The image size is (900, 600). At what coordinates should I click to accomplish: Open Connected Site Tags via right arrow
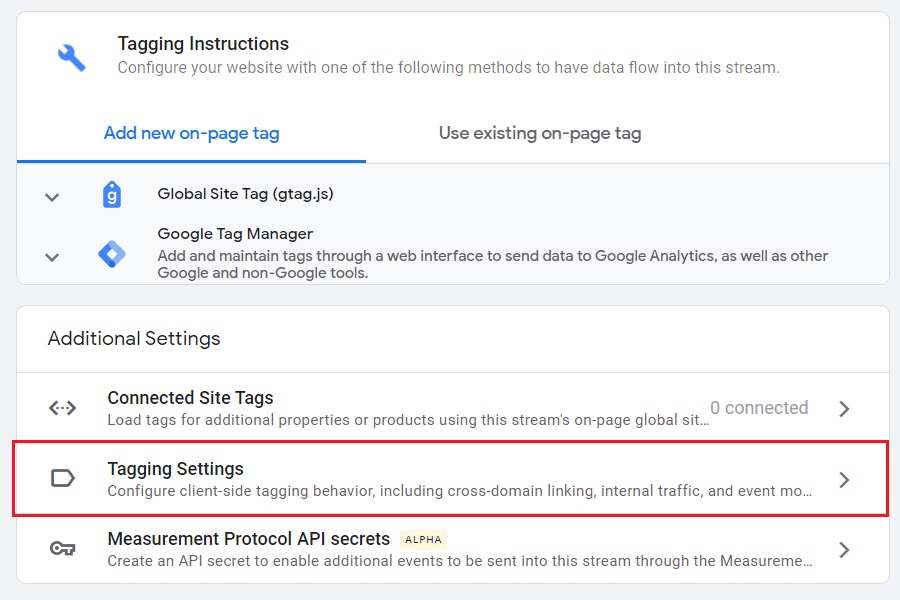(844, 409)
